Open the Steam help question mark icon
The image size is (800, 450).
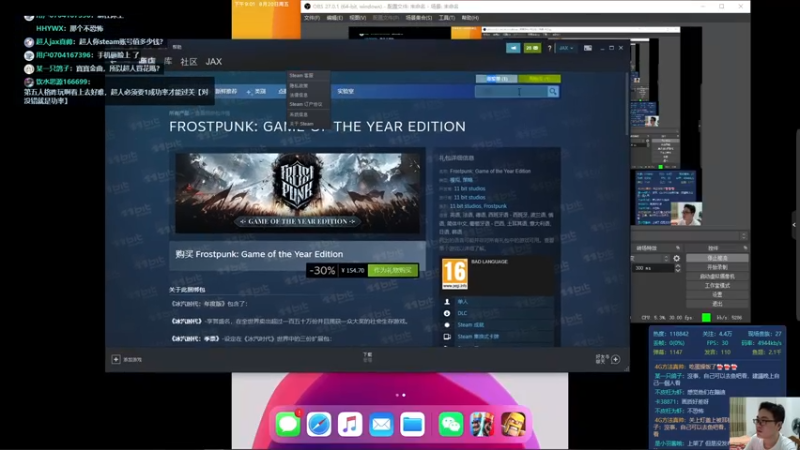[x=549, y=48]
